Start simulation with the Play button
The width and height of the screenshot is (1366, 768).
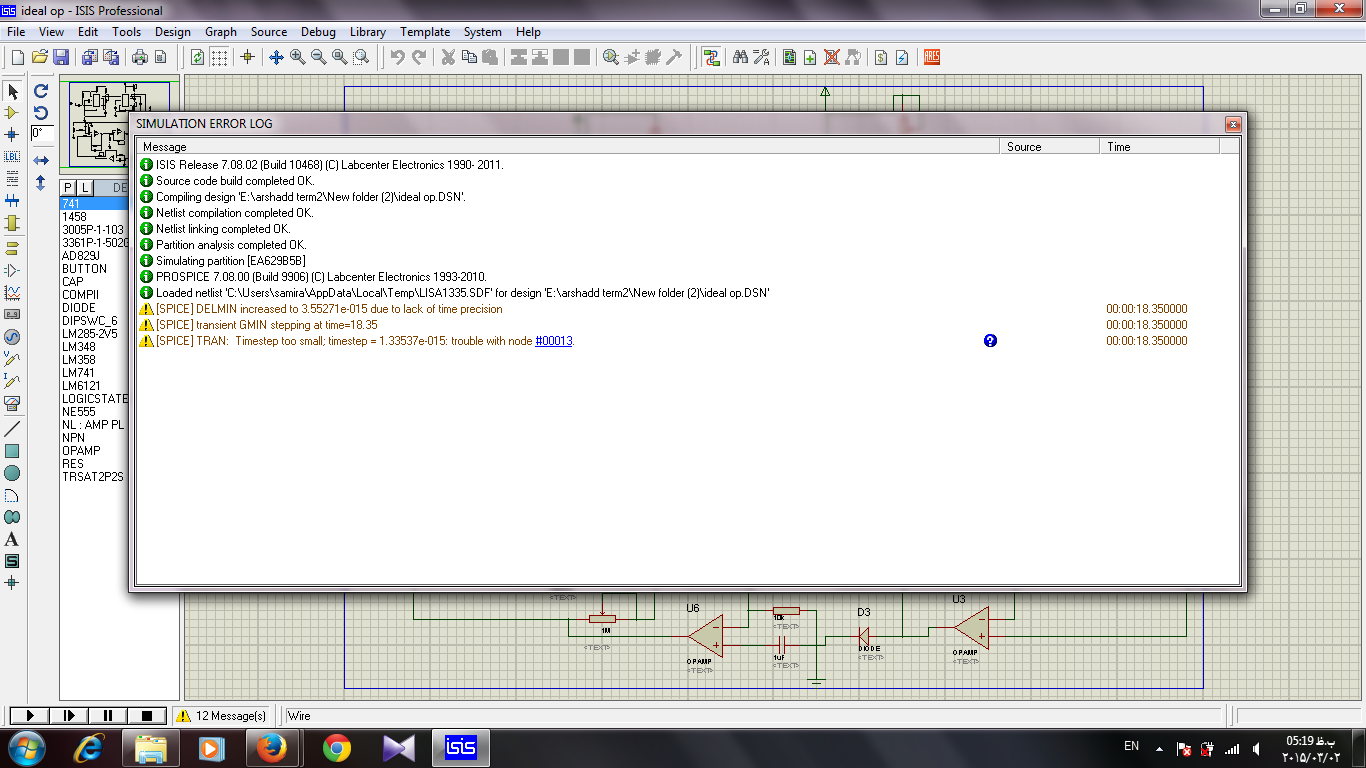[x=29, y=715]
